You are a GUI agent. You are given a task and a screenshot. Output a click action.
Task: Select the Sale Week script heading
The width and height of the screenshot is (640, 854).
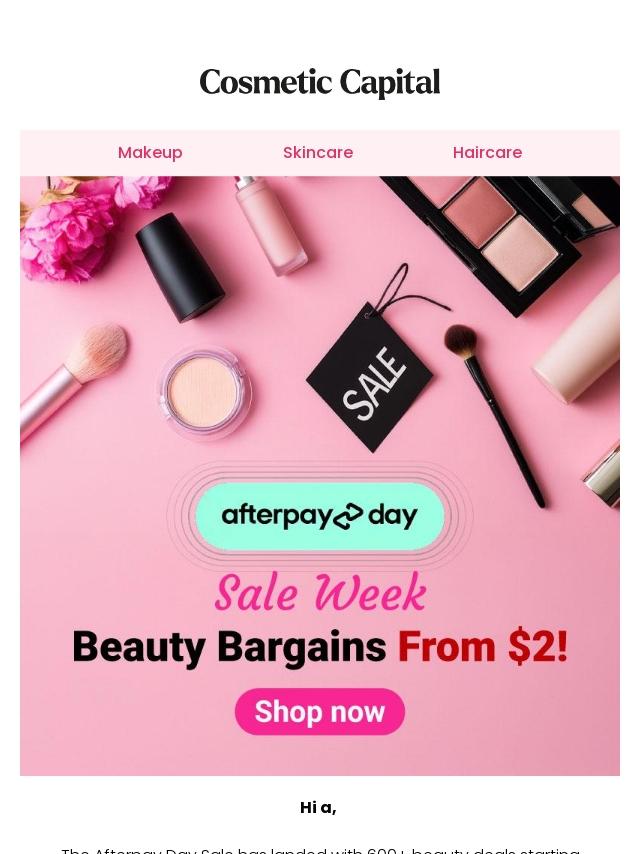click(x=320, y=592)
